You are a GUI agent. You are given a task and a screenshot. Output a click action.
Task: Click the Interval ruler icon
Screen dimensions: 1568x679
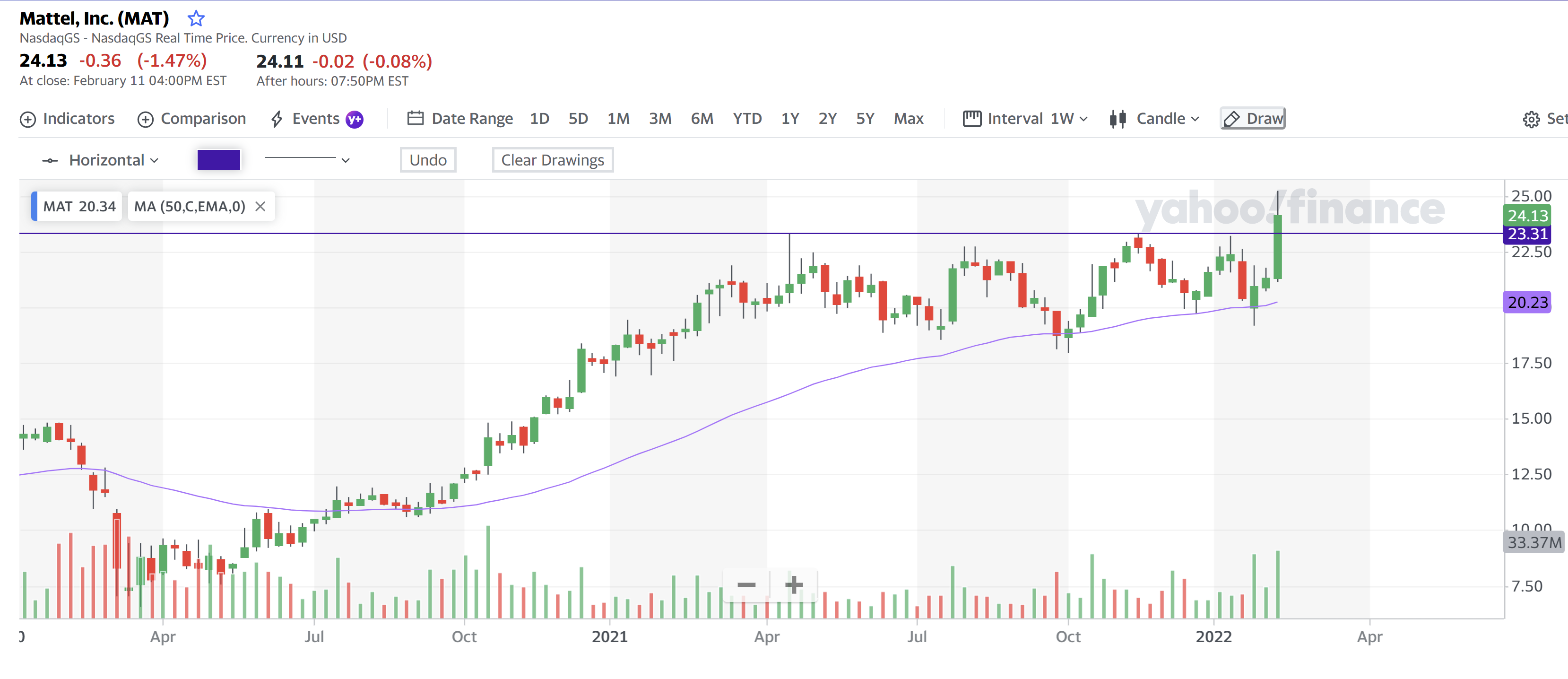pyautogui.click(x=972, y=118)
